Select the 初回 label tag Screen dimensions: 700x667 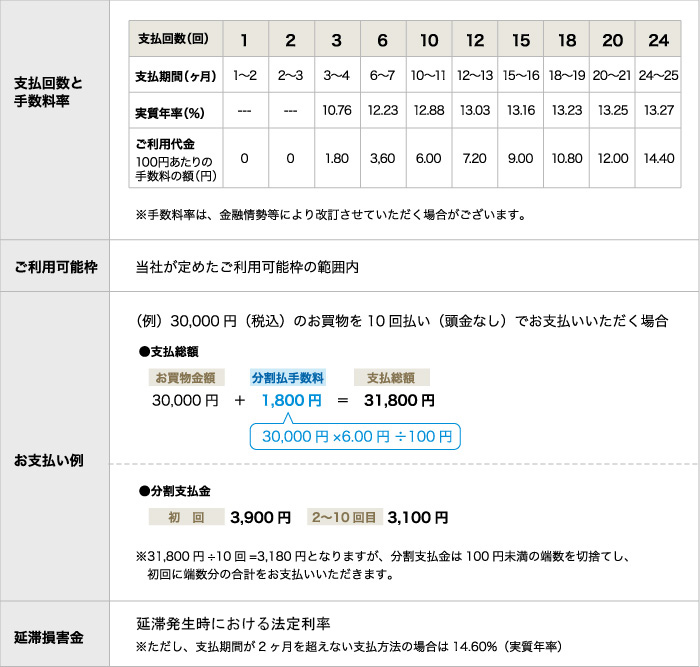[186, 518]
